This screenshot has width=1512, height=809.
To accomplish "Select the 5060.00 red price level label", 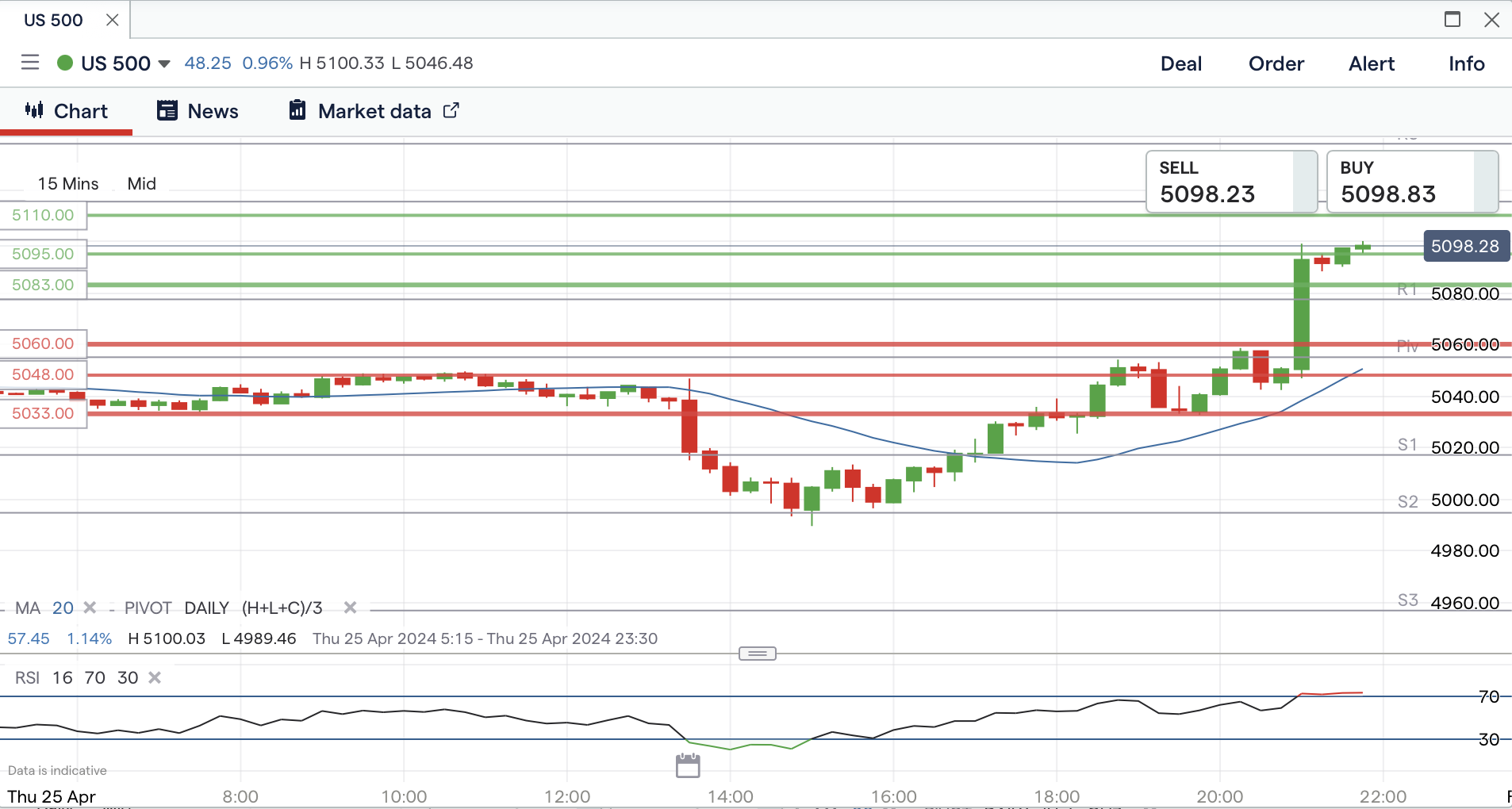I will click(43, 343).
